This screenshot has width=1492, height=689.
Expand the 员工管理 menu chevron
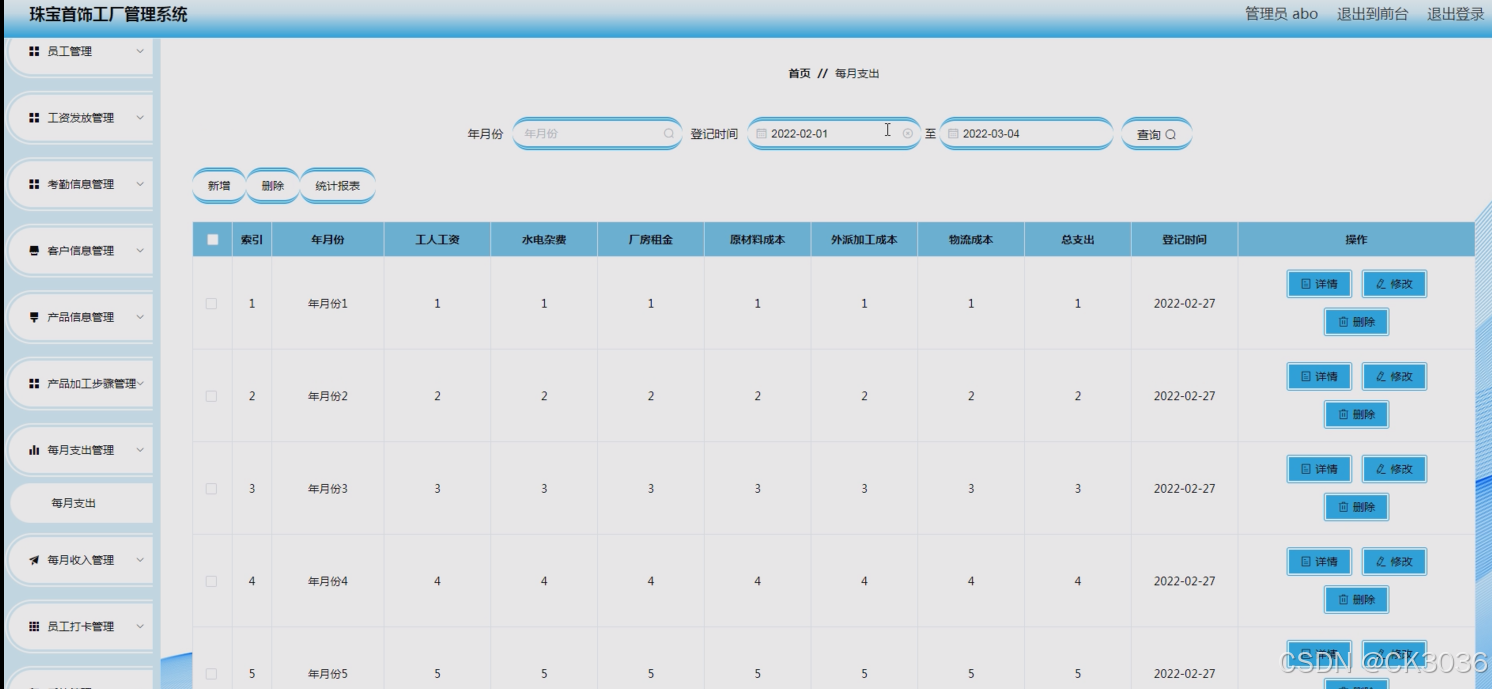[x=139, y=51]
